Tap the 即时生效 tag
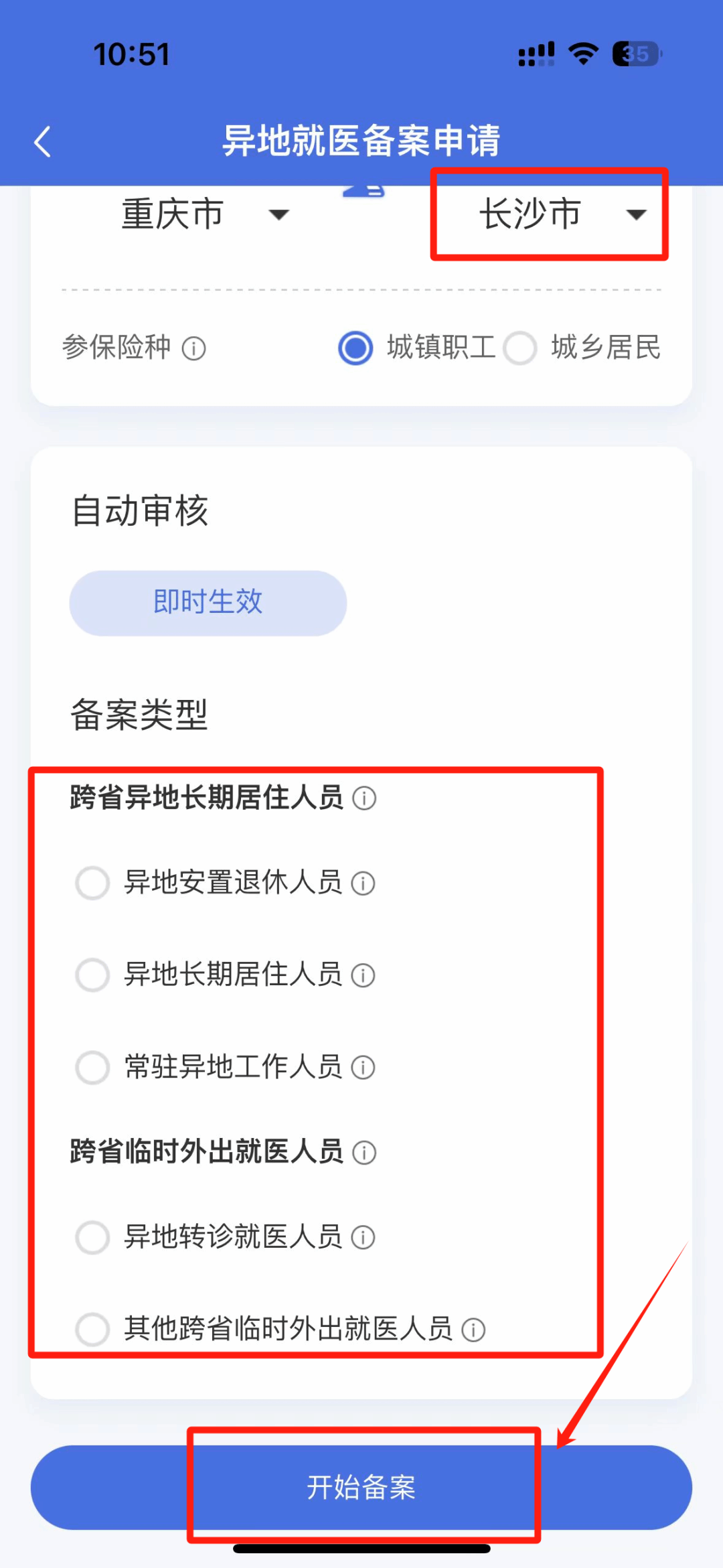 [208, 603]
